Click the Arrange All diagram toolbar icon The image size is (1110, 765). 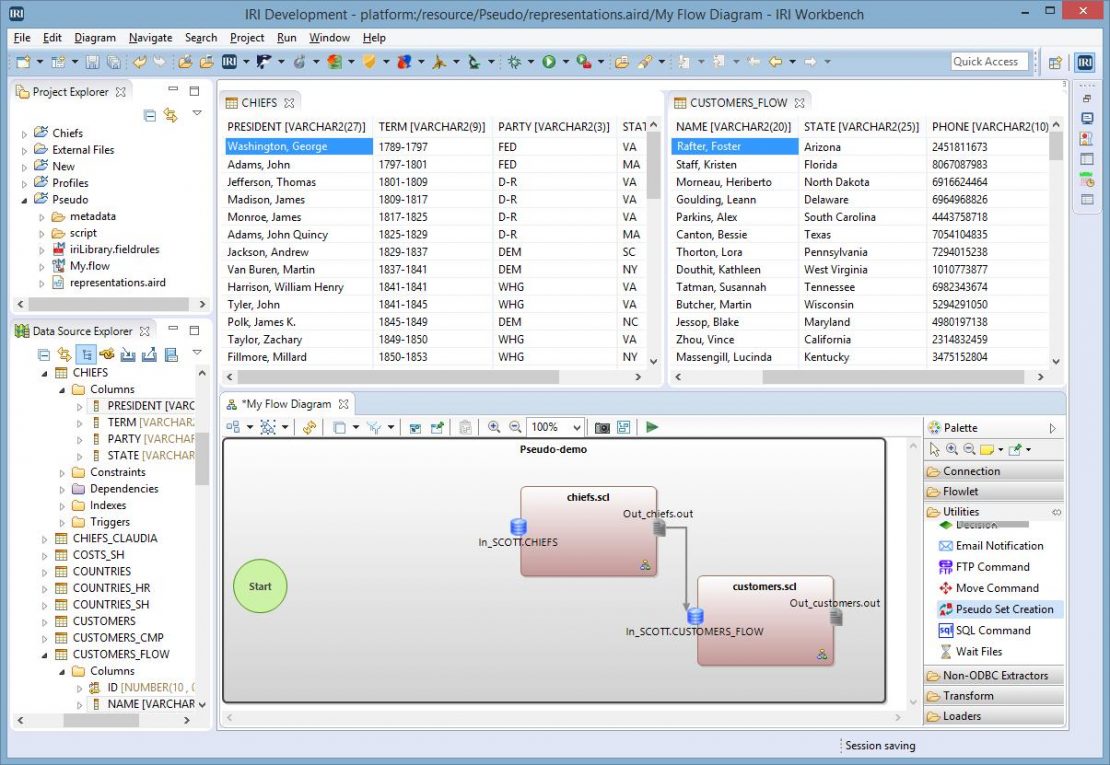click(233, 427)
